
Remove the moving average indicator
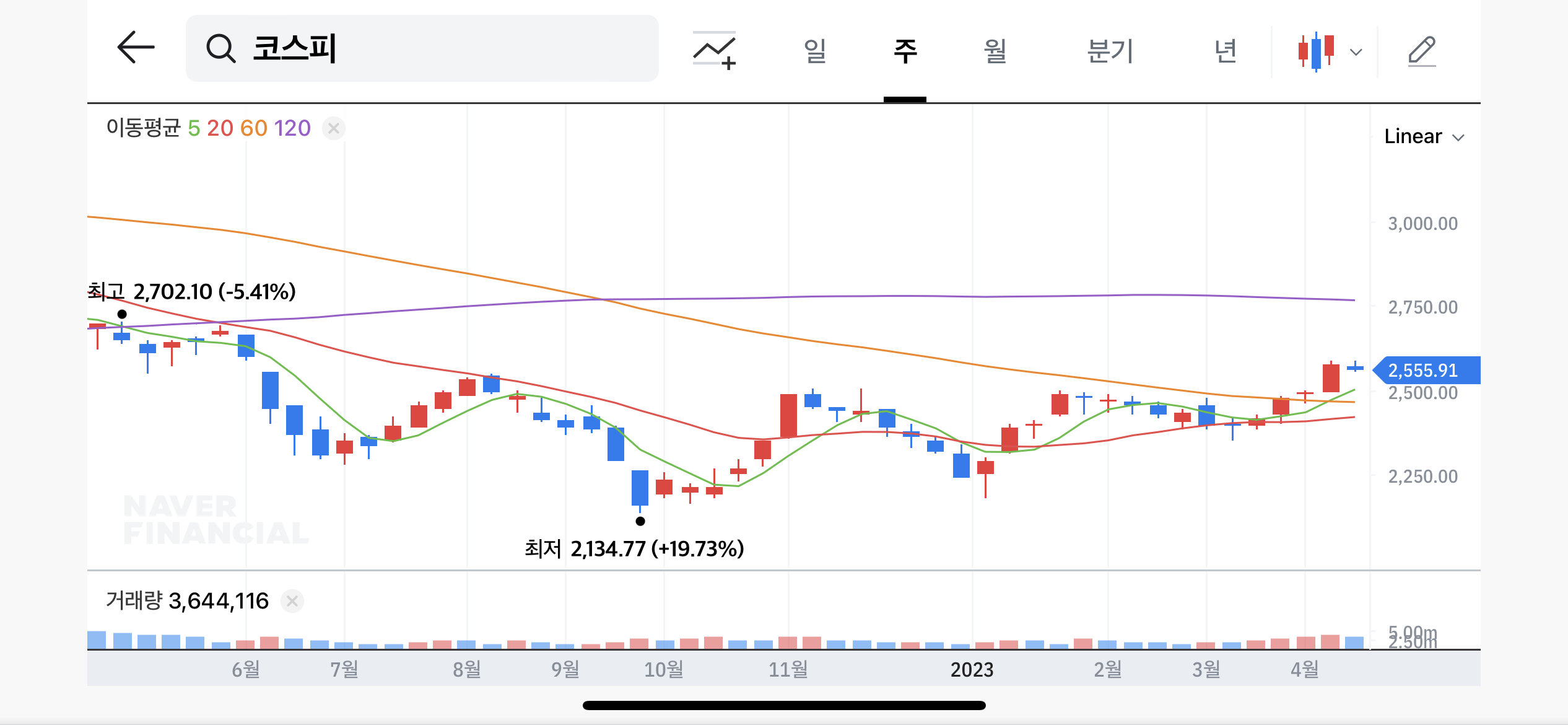pos(333,128)
